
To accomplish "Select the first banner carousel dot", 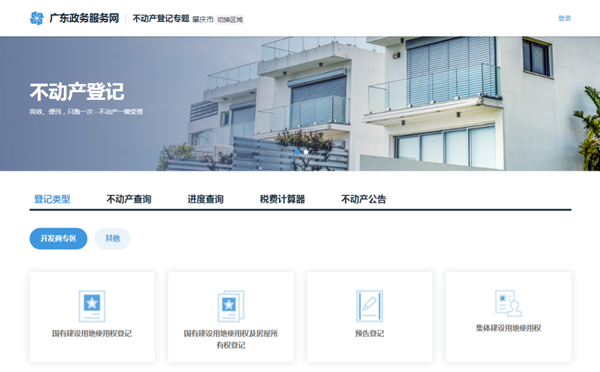I will click(x=297, y=152).
